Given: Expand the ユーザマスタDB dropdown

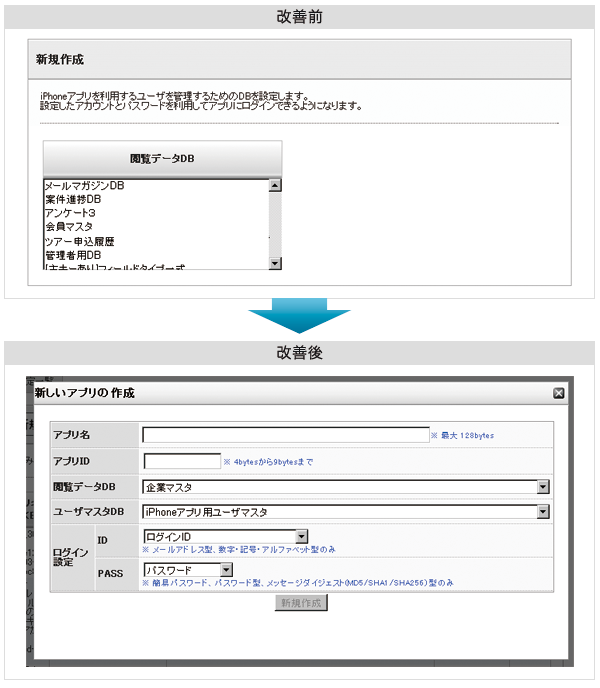Looking at the screenshot, I should point(346,512).
